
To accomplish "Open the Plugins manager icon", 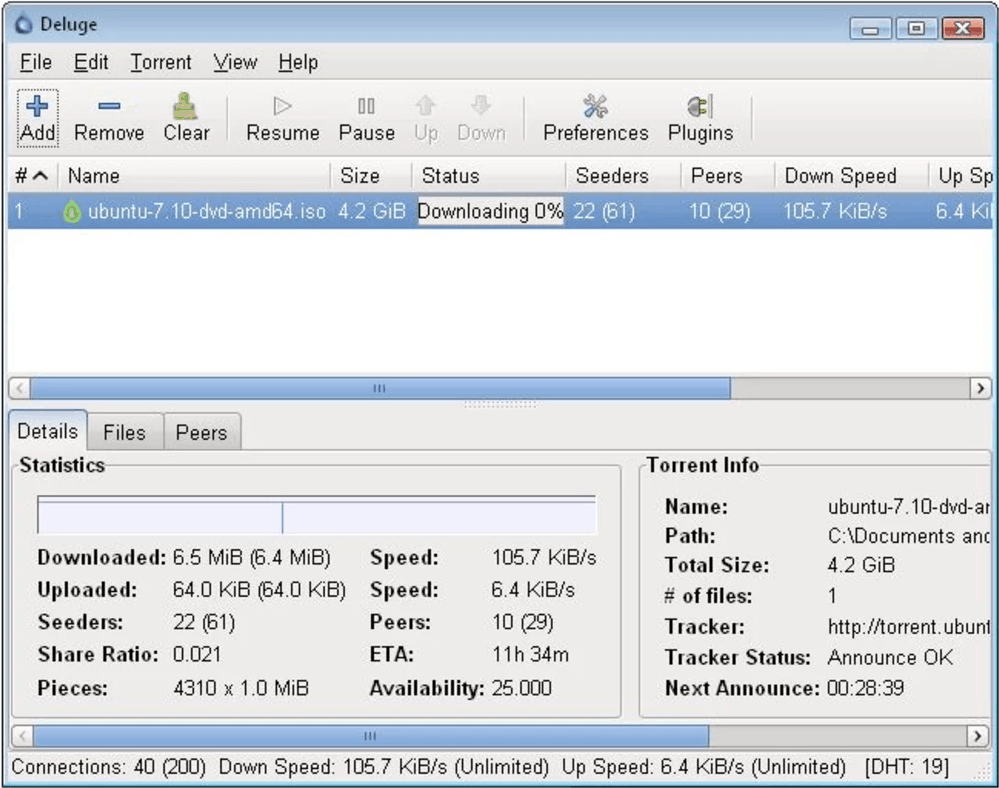I will (x=699, y=115).
